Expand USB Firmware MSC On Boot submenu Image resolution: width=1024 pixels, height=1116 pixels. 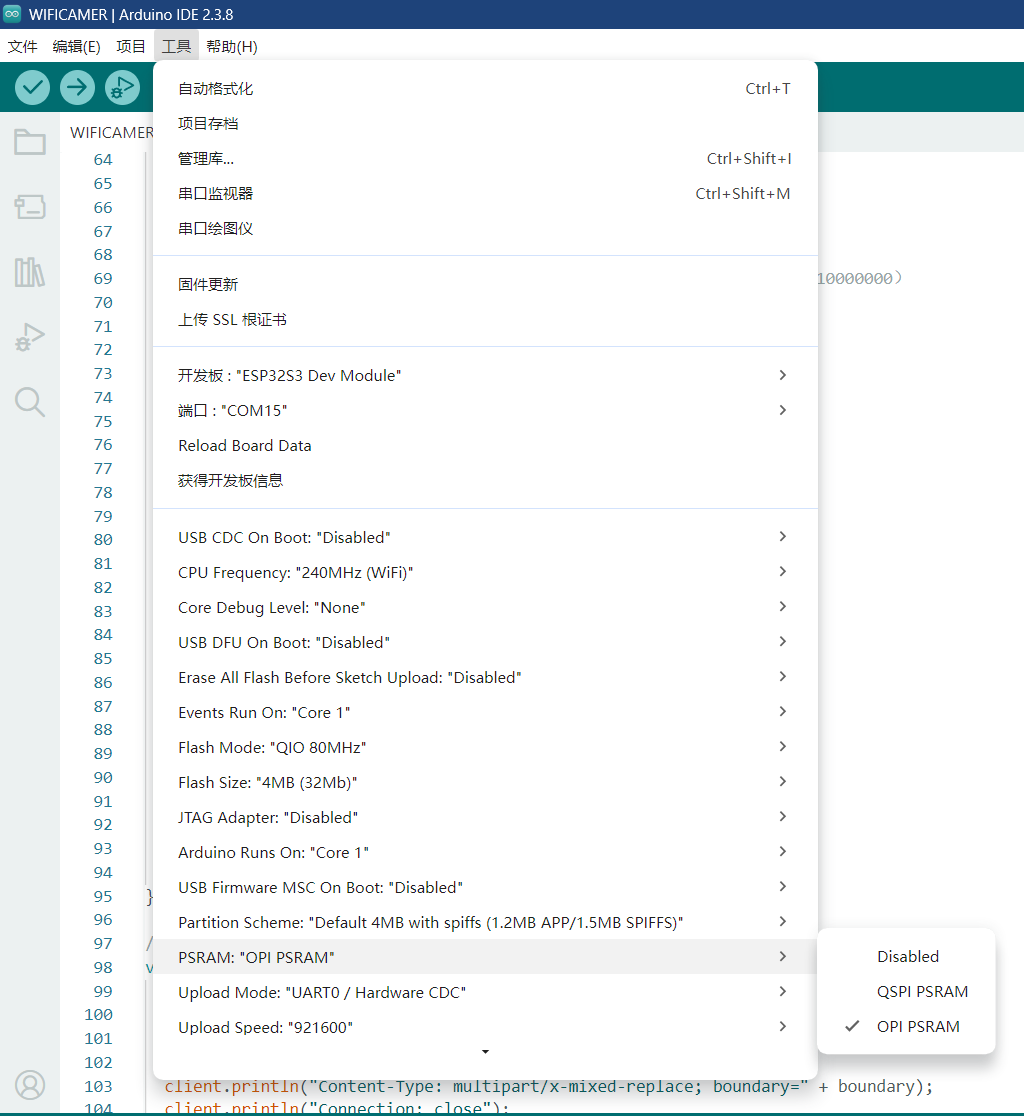click(485, 887)
